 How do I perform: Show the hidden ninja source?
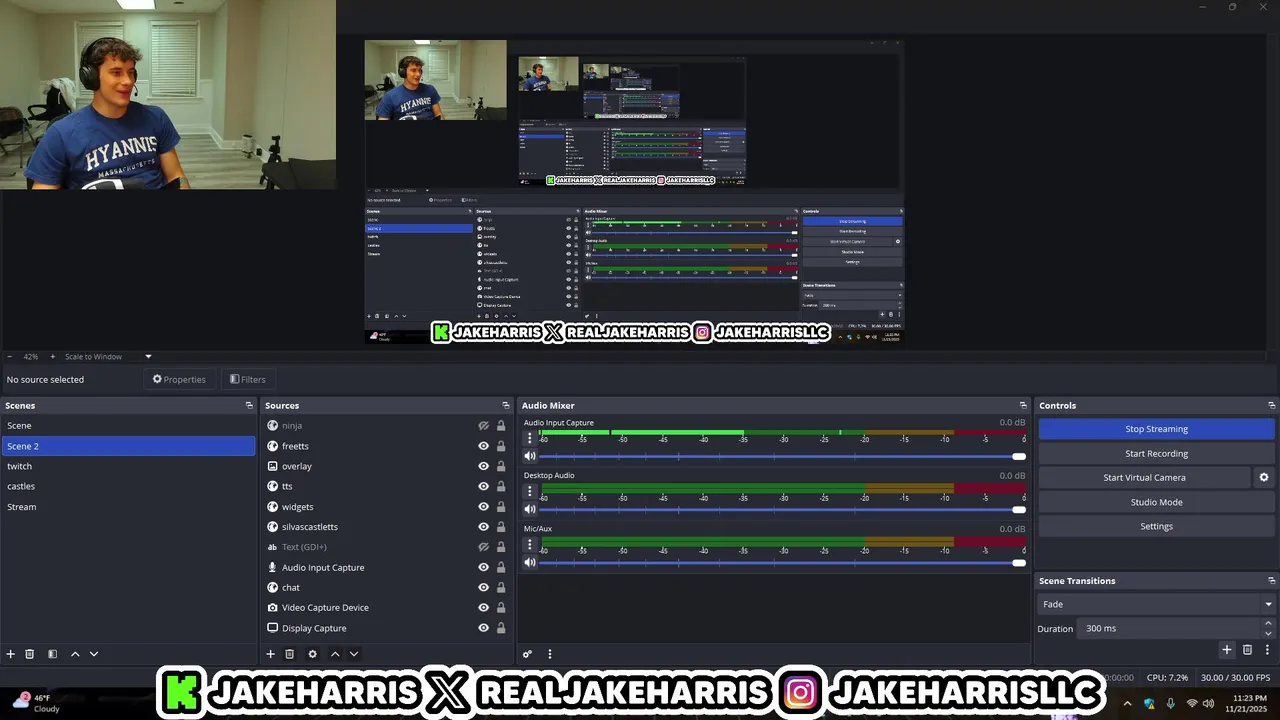point(484,426)
